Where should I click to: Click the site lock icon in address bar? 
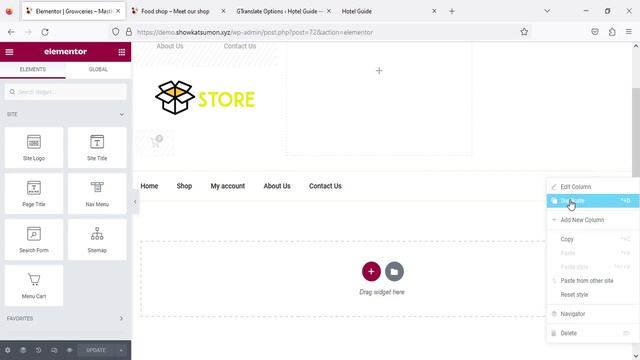coord(129,32)
